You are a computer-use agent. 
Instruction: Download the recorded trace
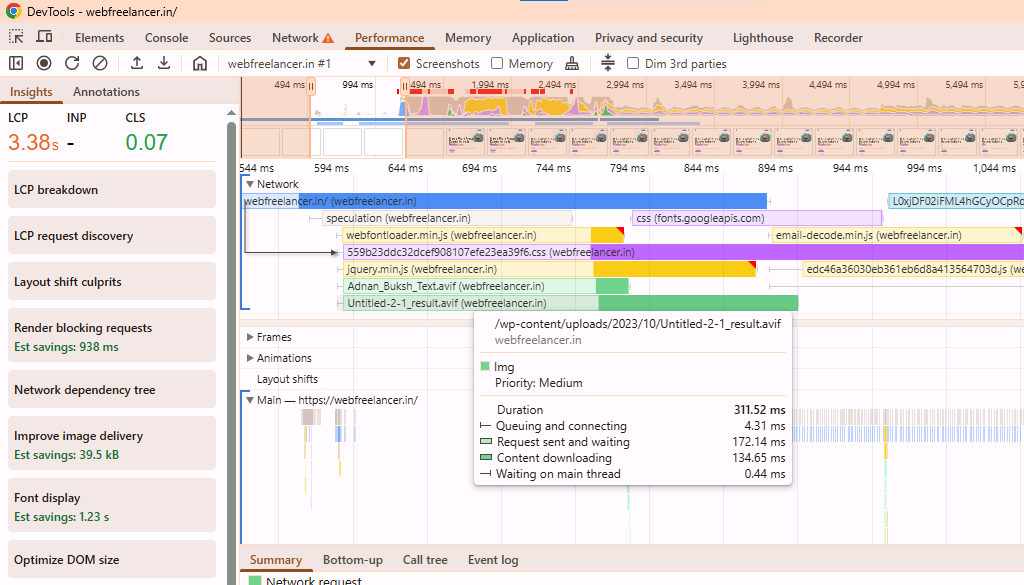click(164, 63)
